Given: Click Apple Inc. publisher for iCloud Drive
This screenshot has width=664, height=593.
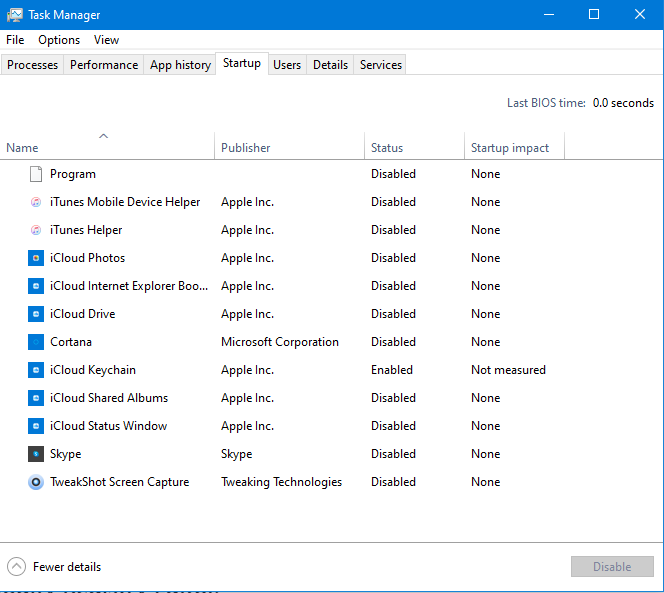Looking at the screenshot, I should coord(247,314).
